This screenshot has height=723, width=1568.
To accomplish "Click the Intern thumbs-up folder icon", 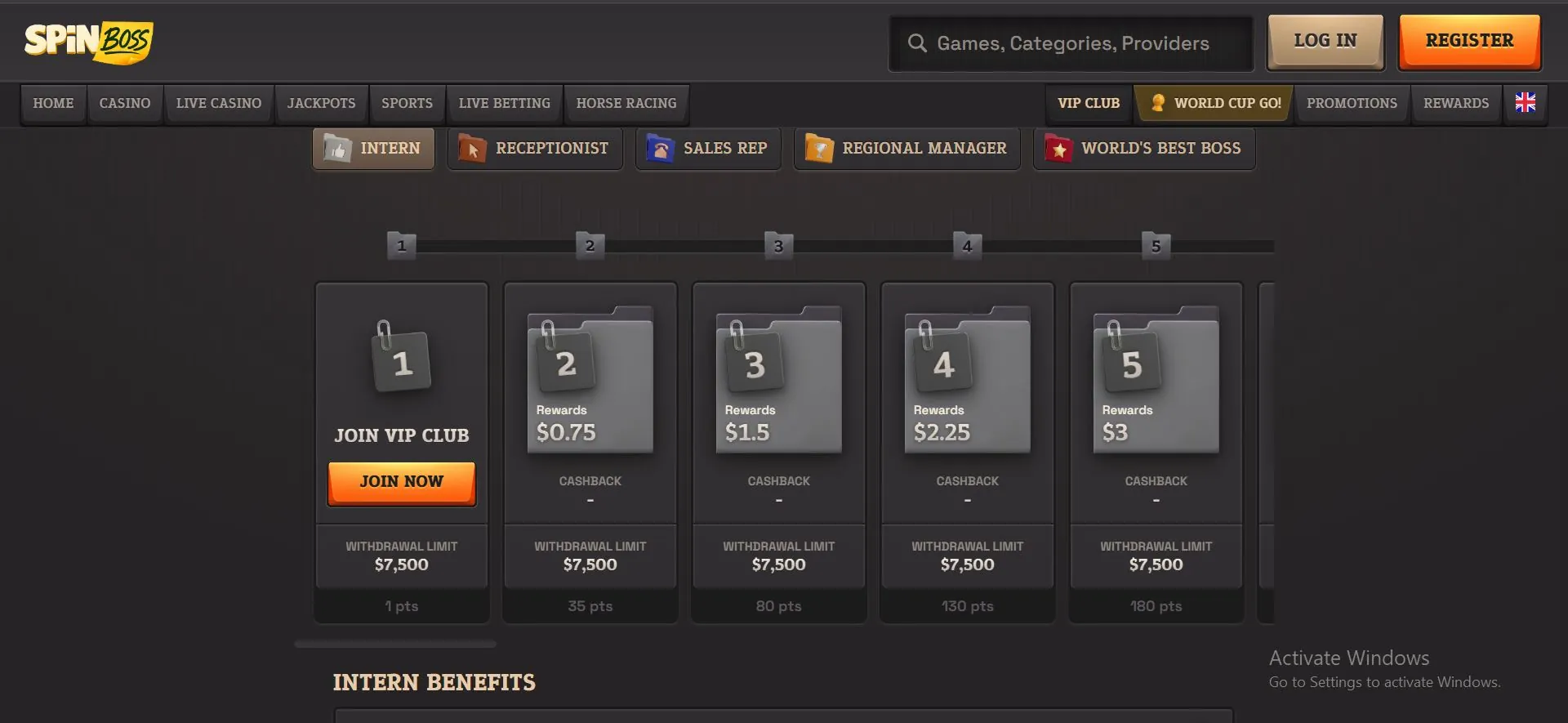I will (x=337, y=148).
